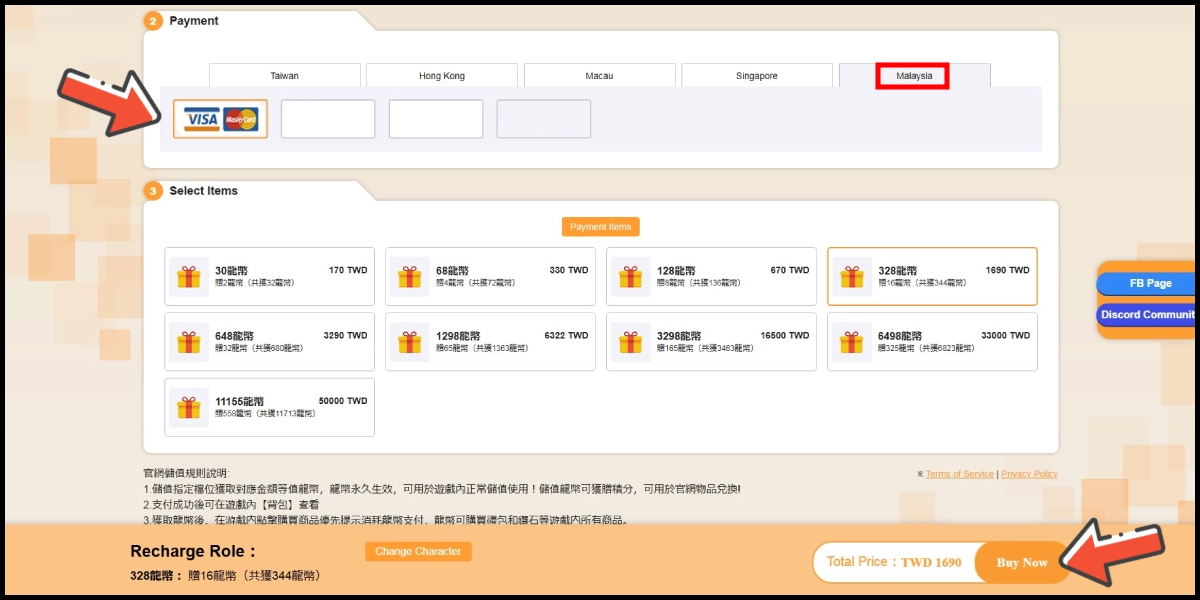Click the Payment Items button

(600, 227)
